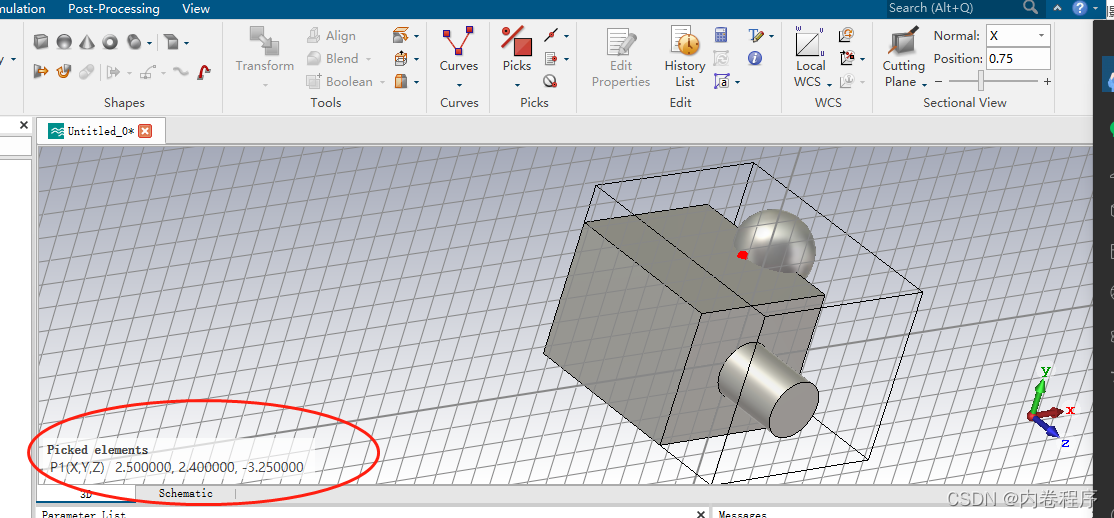The image size is (1114, 518).
Task: Click the red picked point on the sphere
Action: click(742, 254)
